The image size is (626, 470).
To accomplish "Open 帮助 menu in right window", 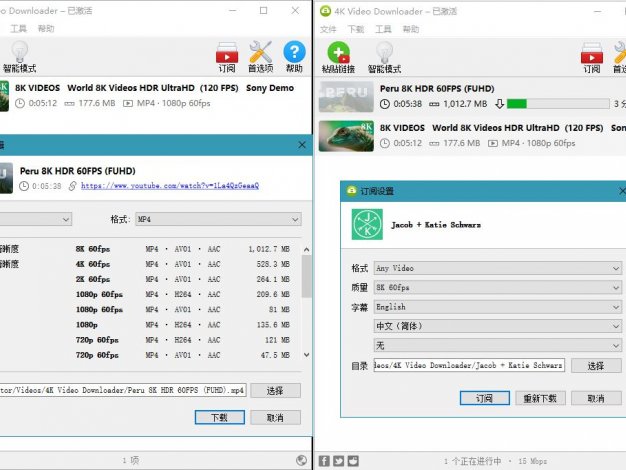I will click(411, 29).
